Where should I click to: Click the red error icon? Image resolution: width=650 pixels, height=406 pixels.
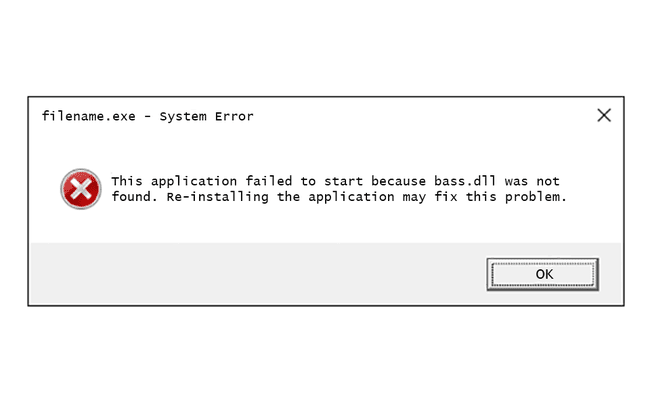pos(81,189)
